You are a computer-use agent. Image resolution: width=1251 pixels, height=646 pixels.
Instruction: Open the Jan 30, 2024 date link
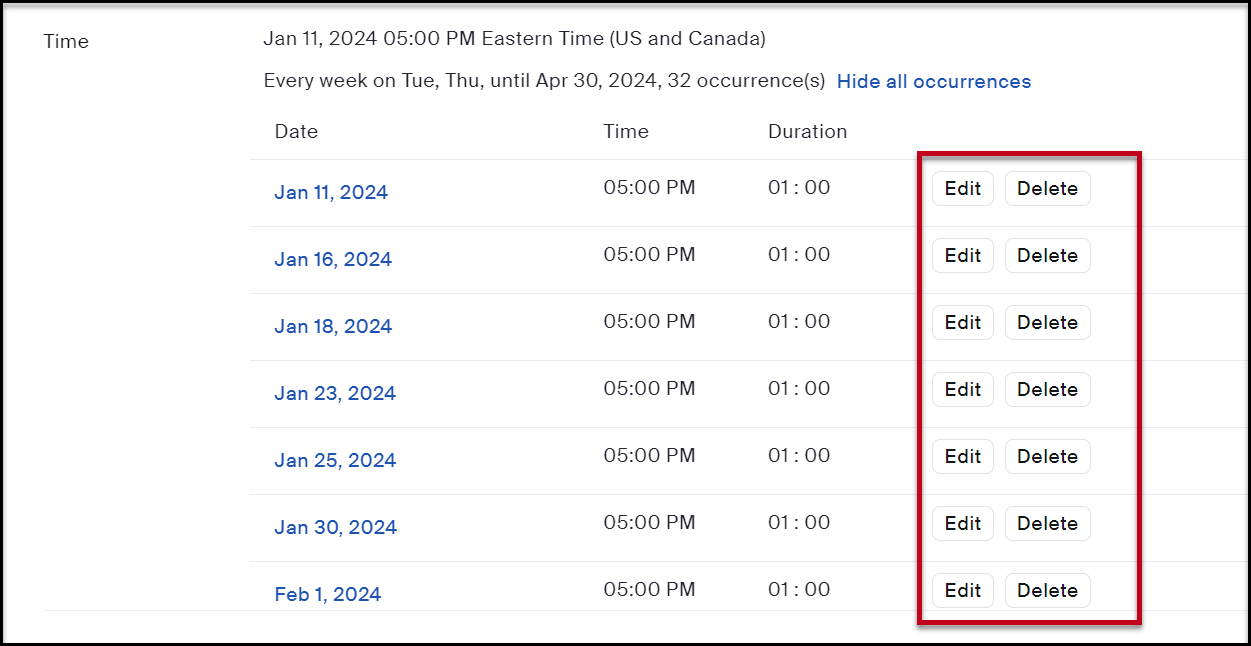tap(335, 528)
